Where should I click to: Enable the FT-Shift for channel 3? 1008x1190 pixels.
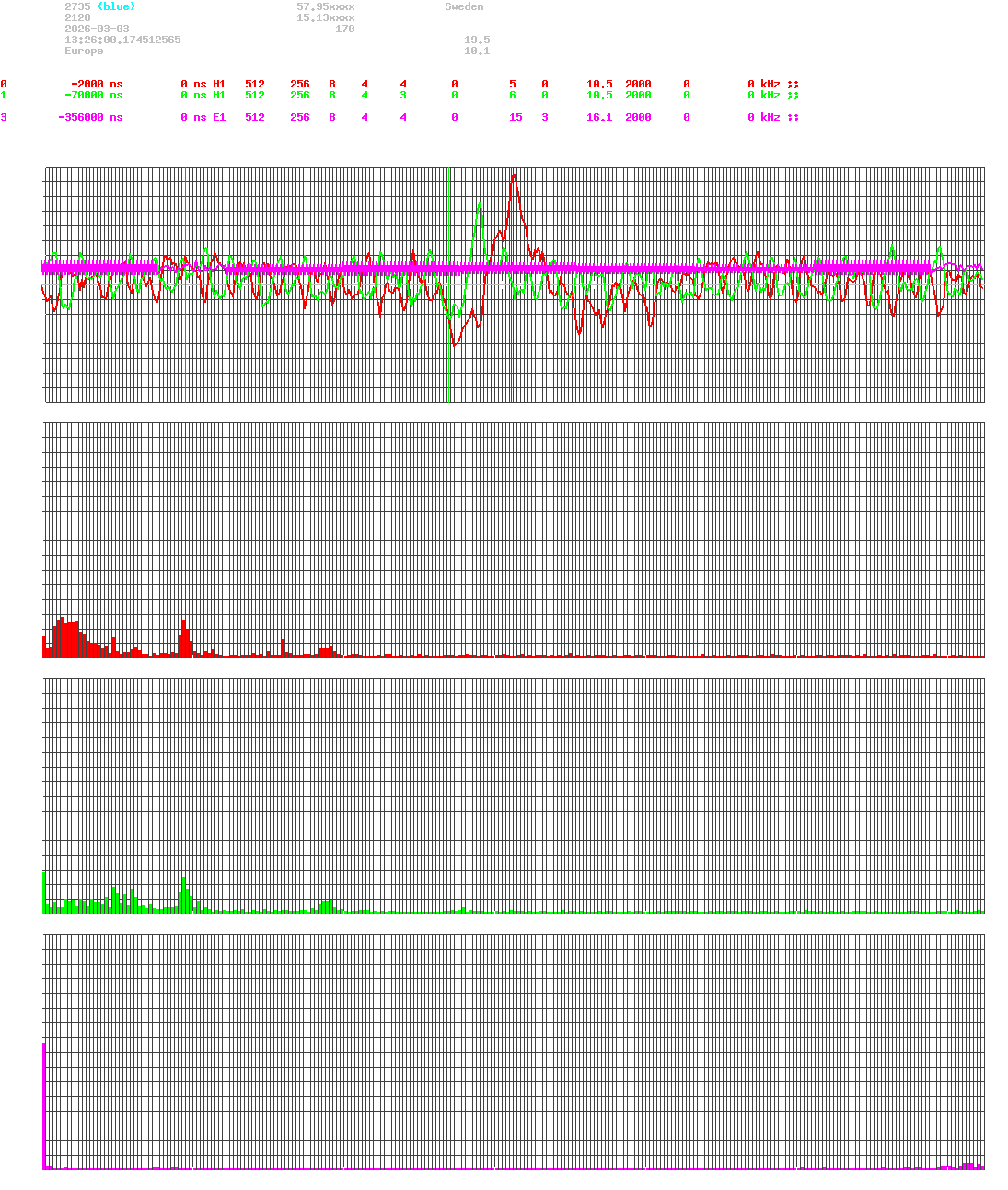[454, 117]
